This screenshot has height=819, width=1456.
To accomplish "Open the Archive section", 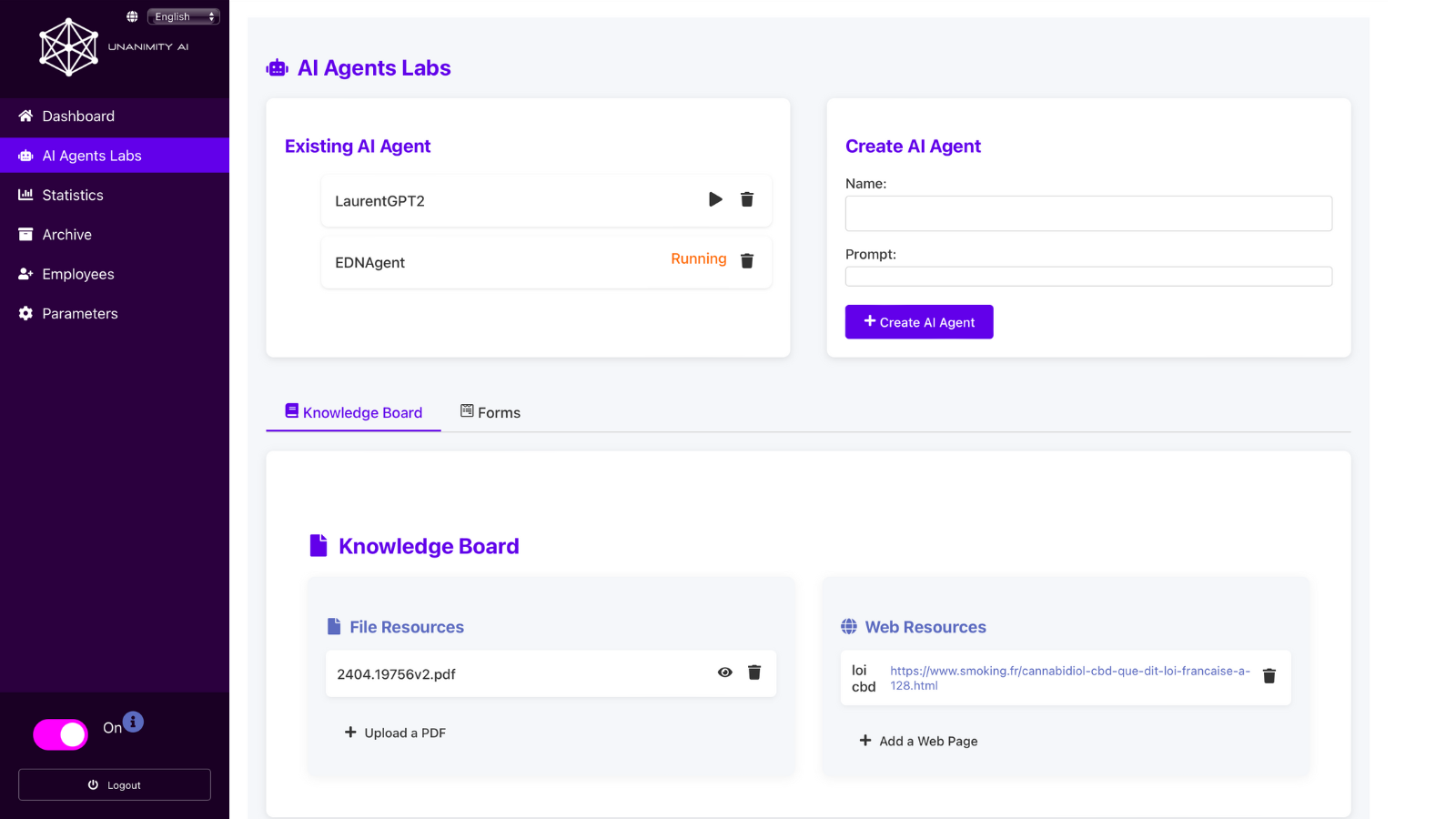I will click(x=66, y=234).
